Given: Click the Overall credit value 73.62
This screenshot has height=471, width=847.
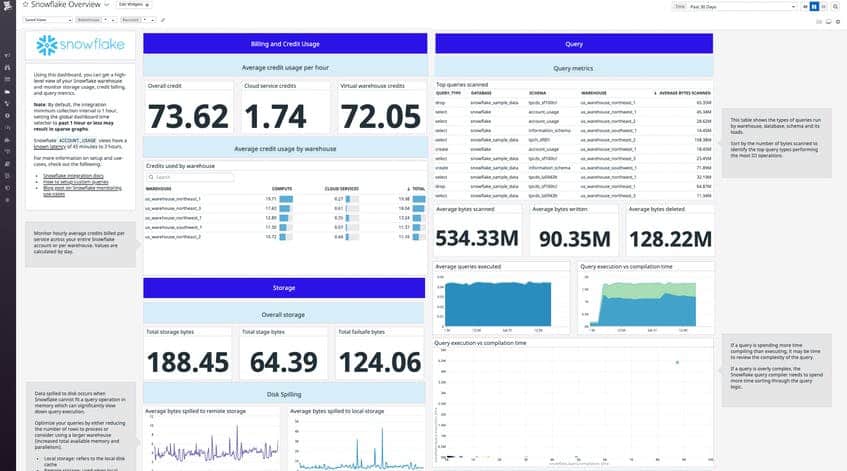Looking at the screenshot, I should tap(189, 116).
